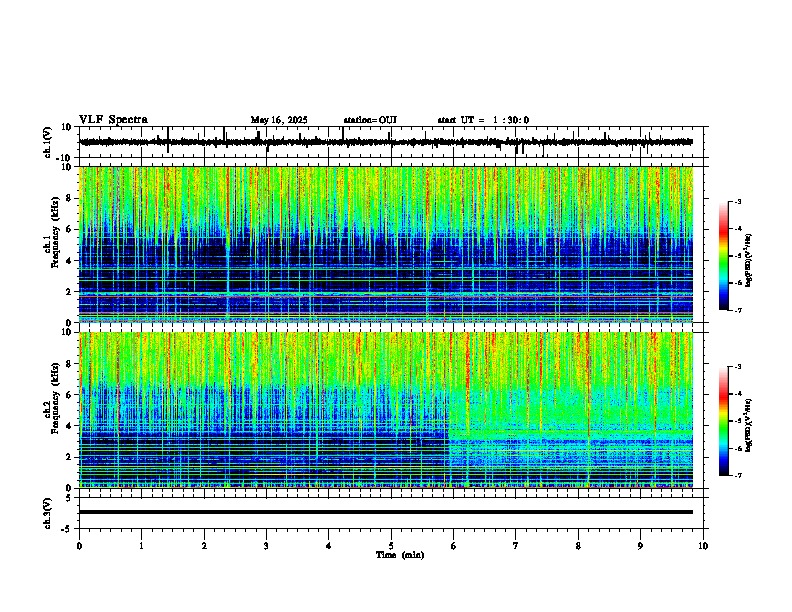Click the "start UT = 1 :30: 0" header text

click(x=483, y=120)
